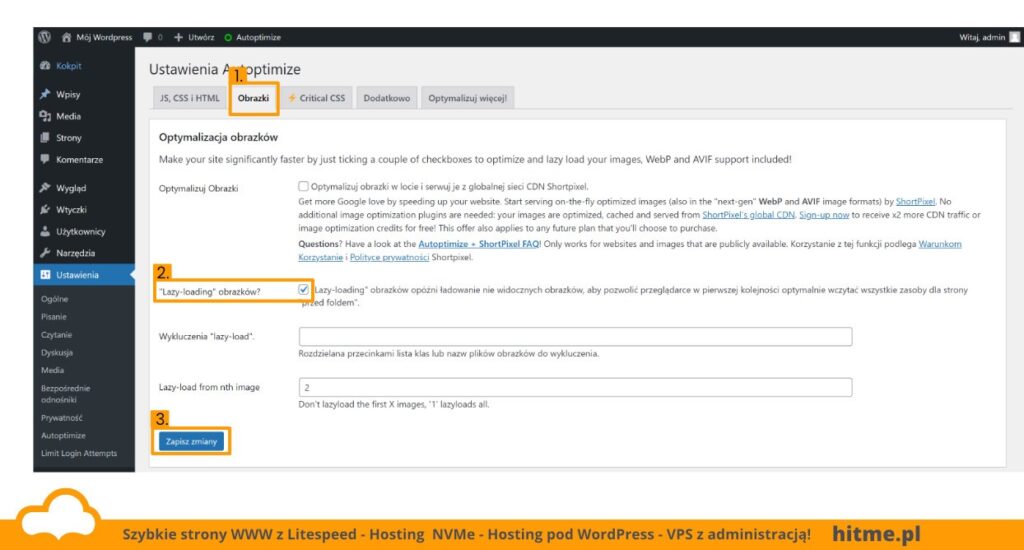Open the Mój Wordpress home icon
This screenshot has height=550, width=1024.
coord(66,37)
